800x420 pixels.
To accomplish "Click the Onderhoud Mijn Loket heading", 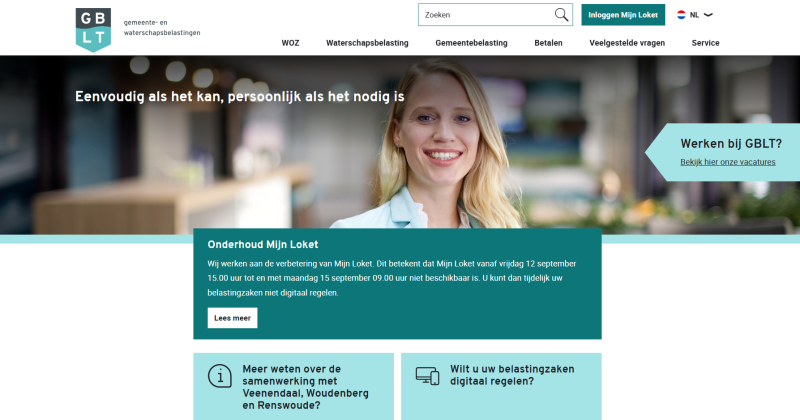I will [x=263, y=244].
